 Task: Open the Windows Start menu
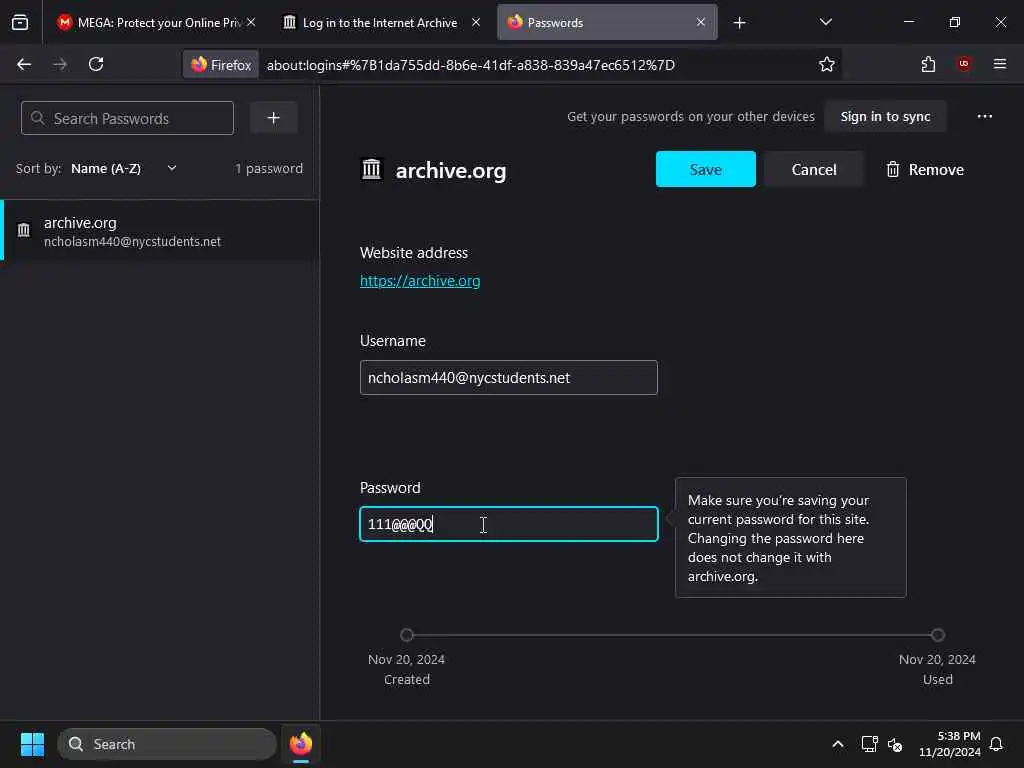click(x=32, y=744)
